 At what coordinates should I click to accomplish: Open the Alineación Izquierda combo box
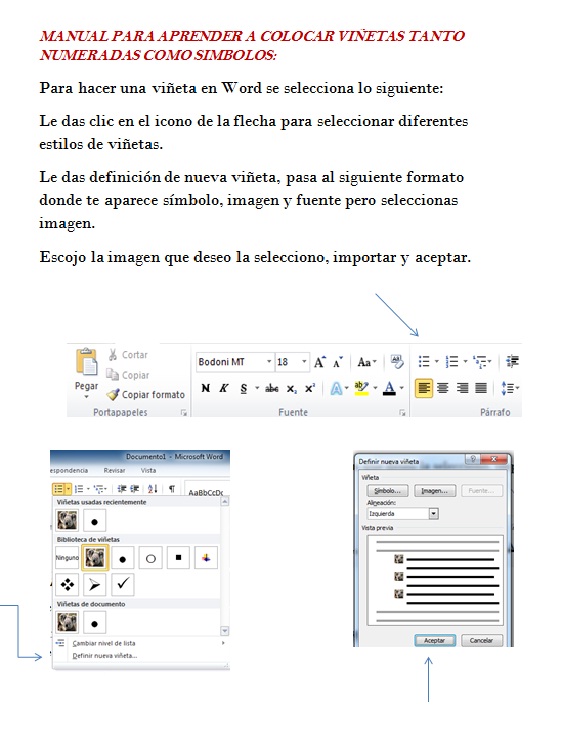403,513
